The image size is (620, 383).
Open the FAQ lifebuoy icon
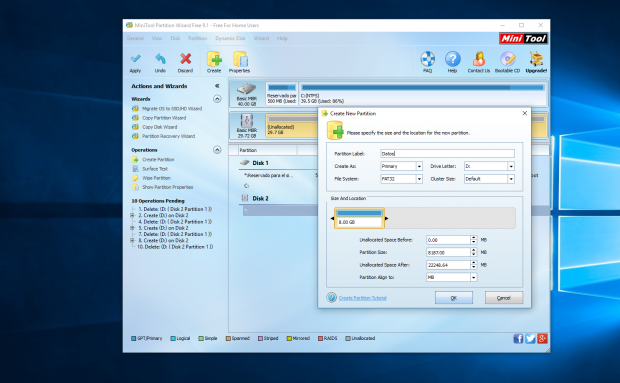pos(427,59)
